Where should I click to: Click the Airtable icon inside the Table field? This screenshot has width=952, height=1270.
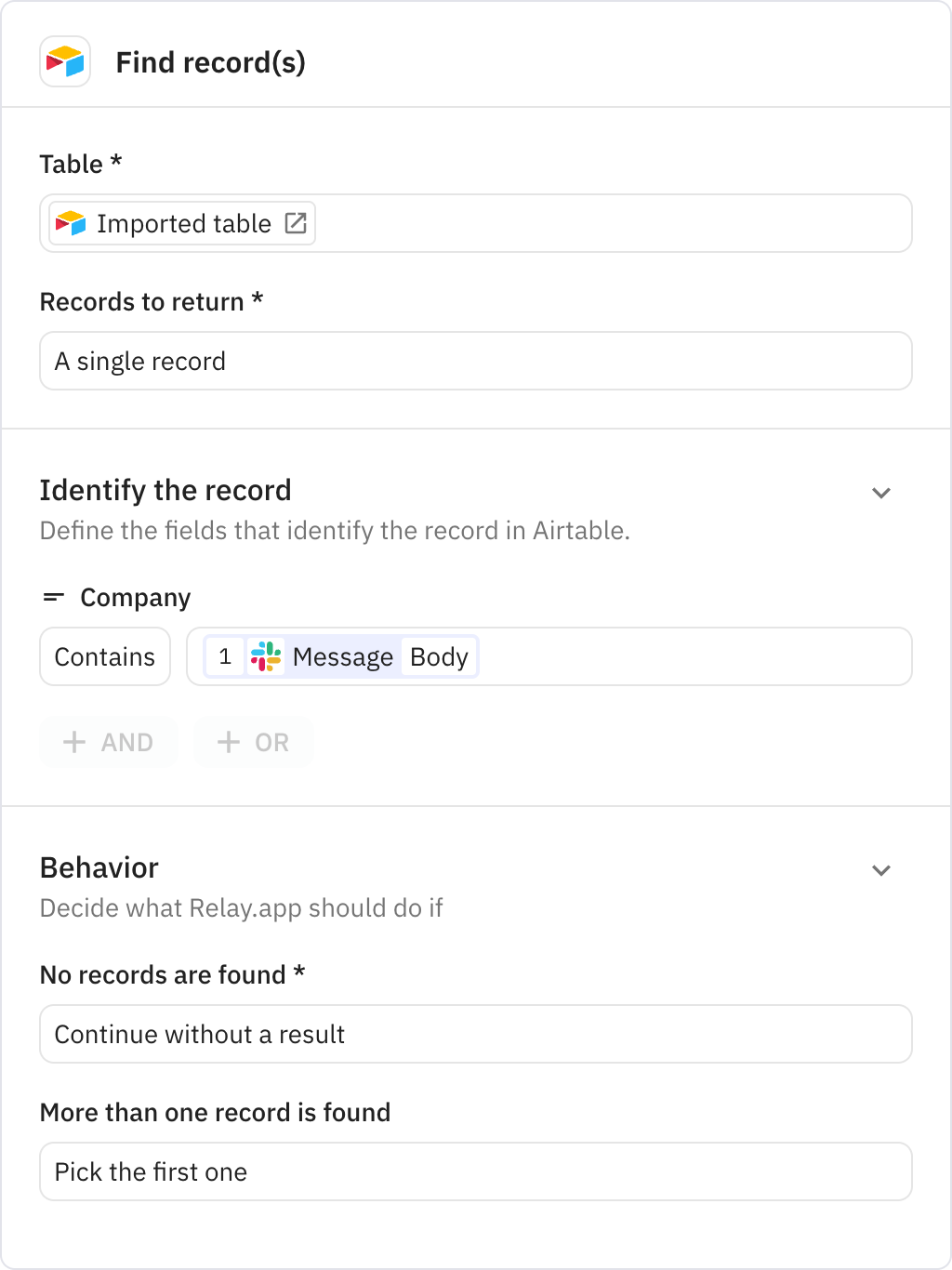coord(70,223)
